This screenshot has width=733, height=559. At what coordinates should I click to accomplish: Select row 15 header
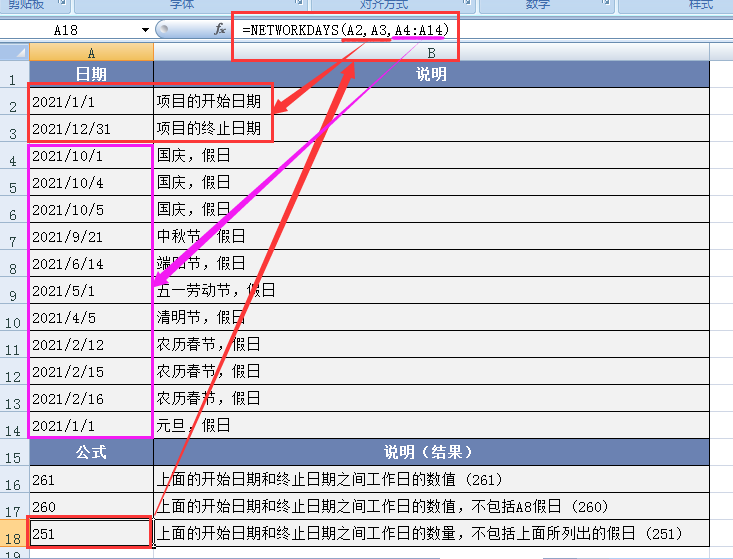(x=14, y=452)
